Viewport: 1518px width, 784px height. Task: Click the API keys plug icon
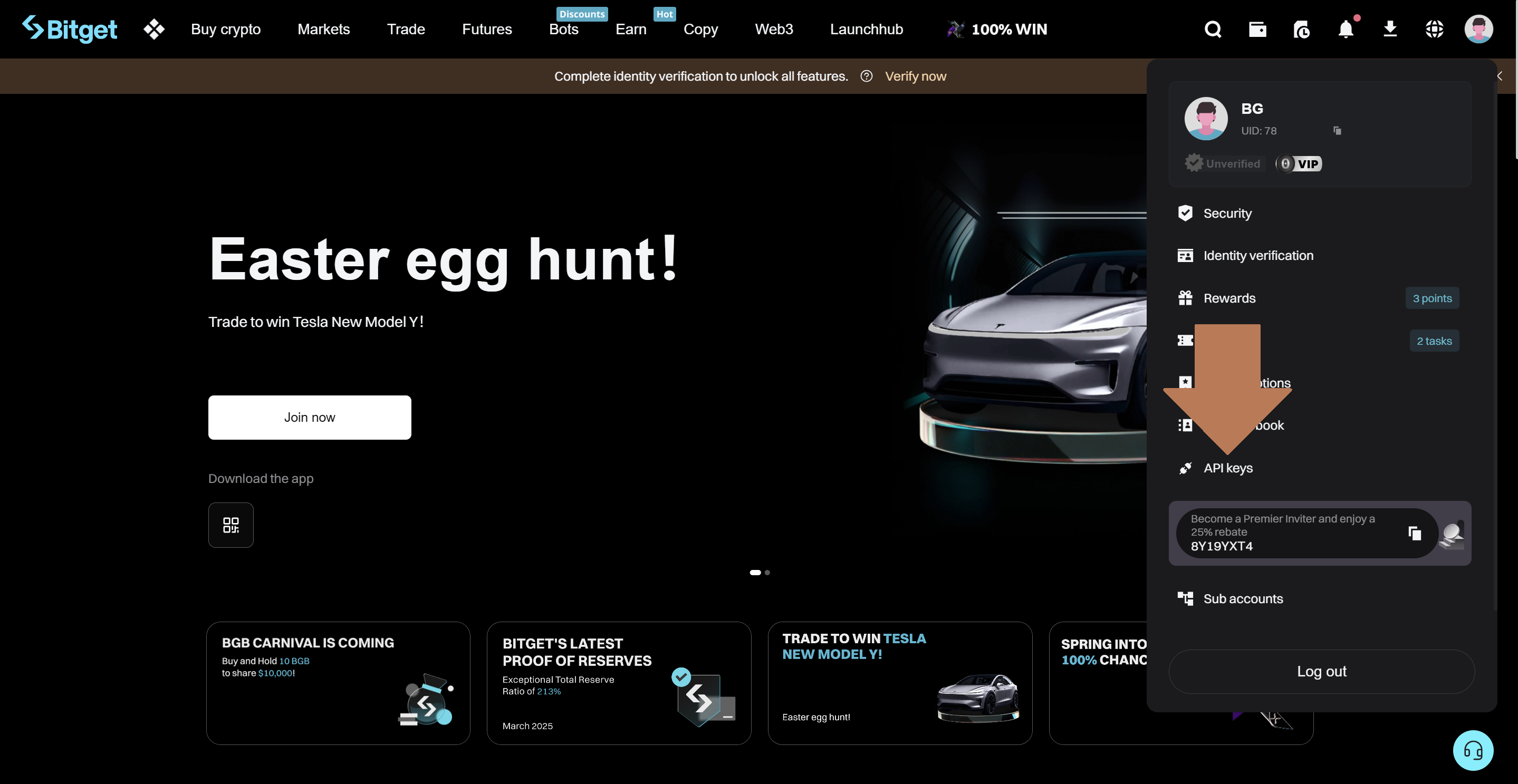click(x=1185, y=468)
